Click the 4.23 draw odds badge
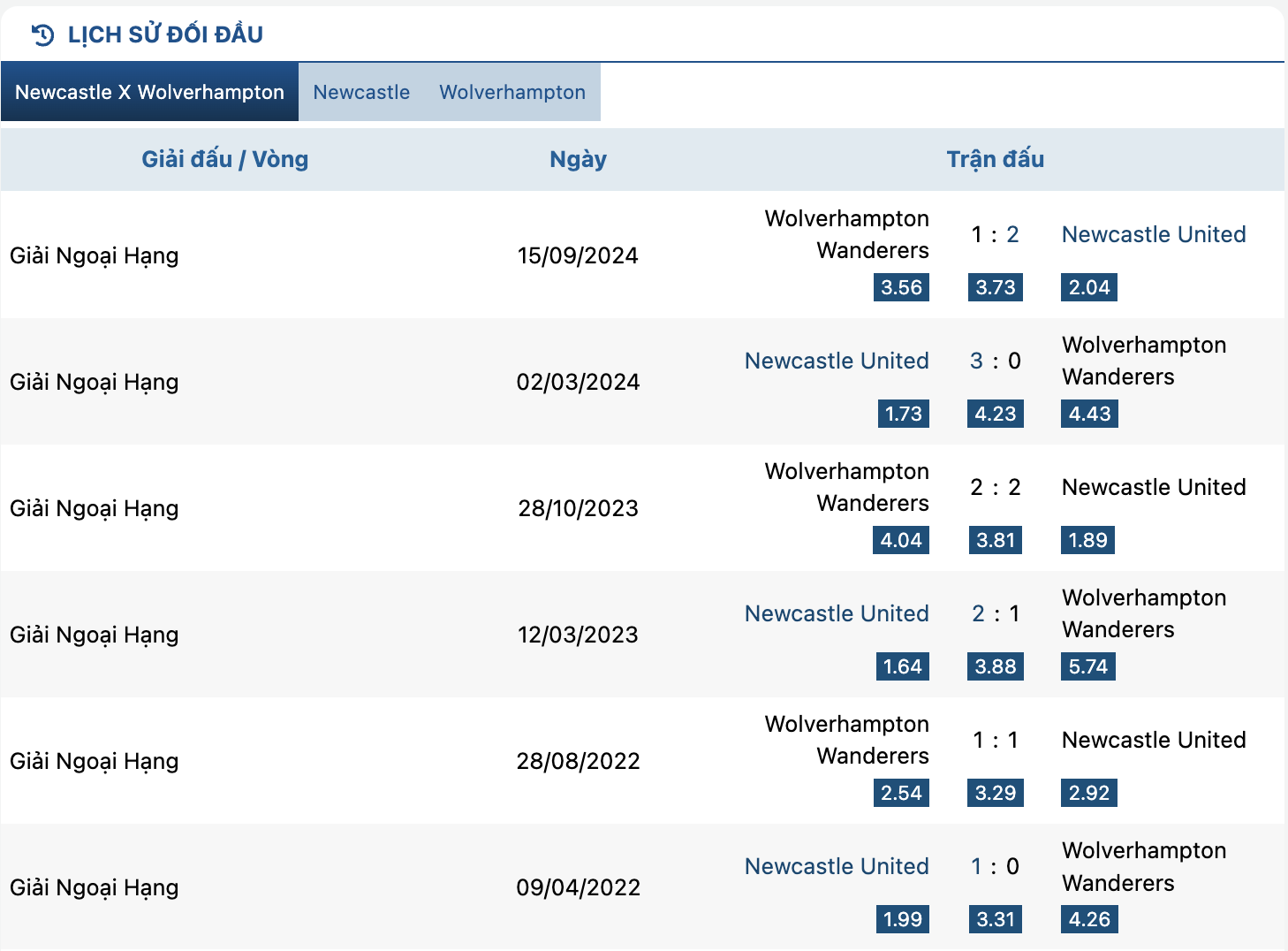1288x951 pixels. tap(996, 414)
